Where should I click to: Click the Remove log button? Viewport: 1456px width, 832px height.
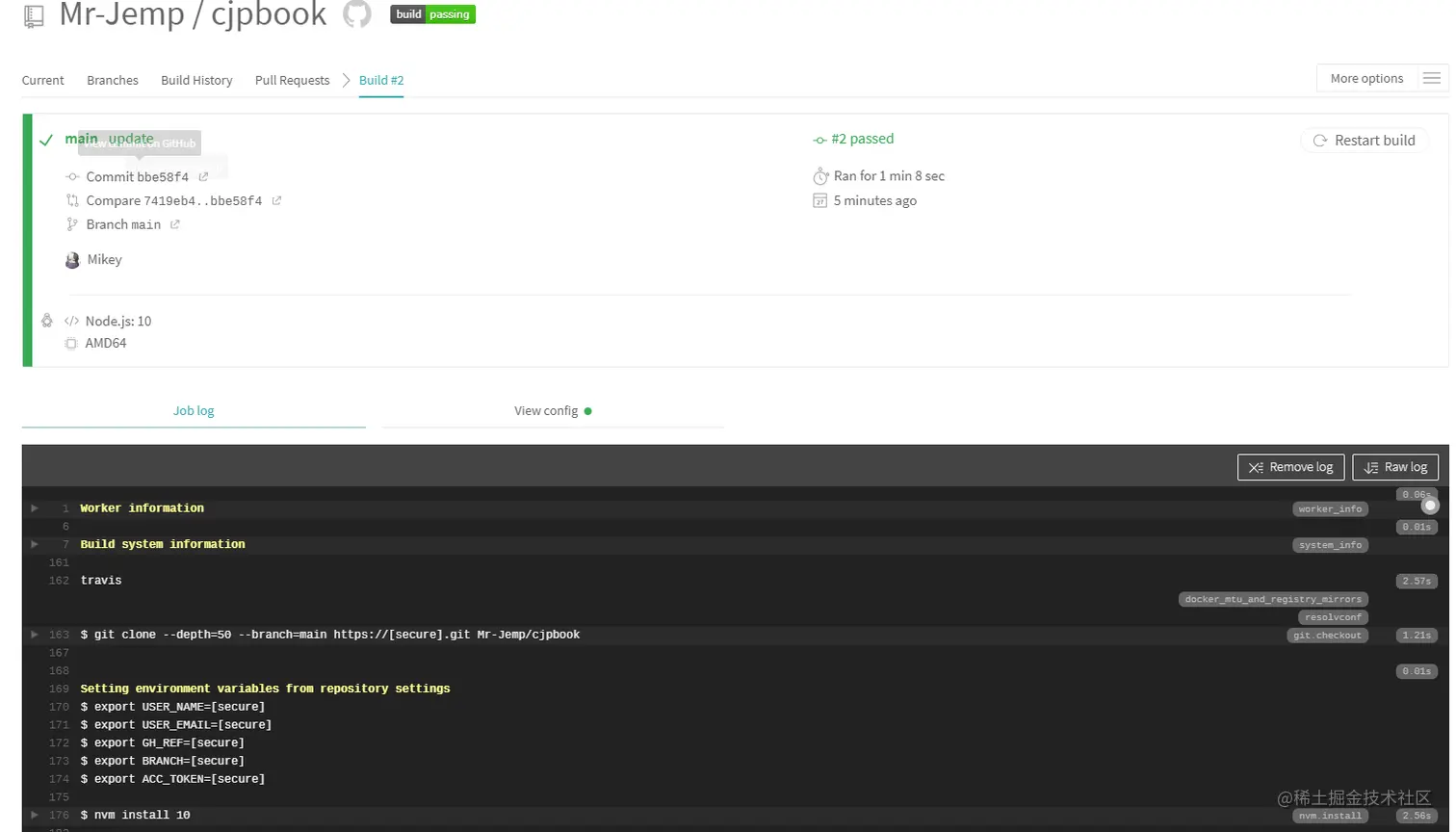(1290, 467)
